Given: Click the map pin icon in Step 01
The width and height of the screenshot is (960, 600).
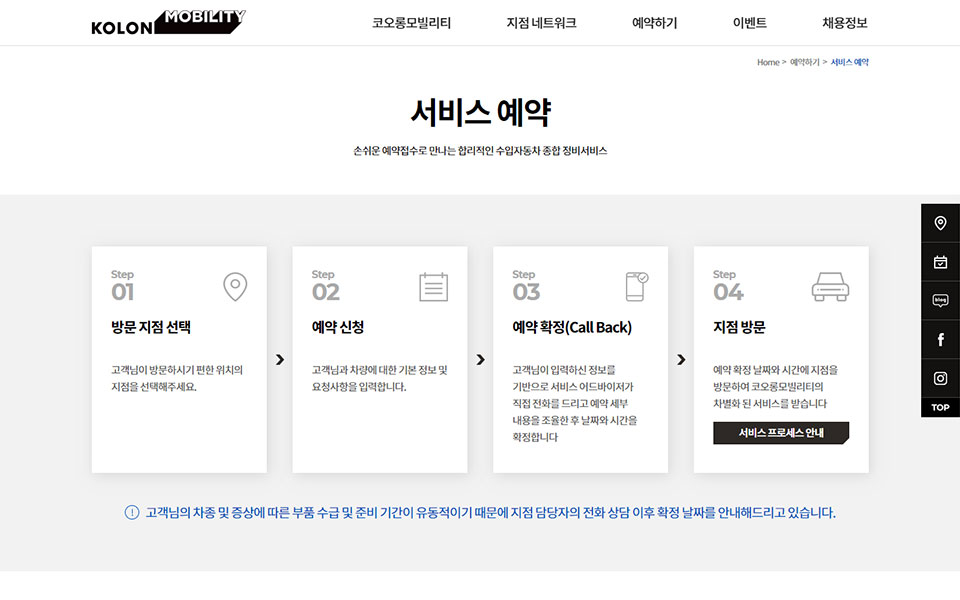Looking at the screenshot, I should click(x=235, y=287).
